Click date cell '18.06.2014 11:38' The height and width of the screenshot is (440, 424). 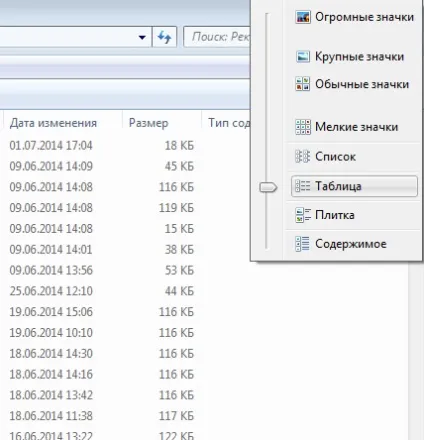pos(51,416)
